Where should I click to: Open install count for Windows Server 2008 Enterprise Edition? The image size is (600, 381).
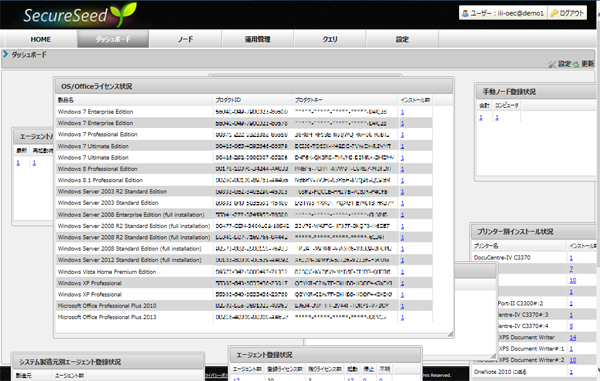pyautogui.click(x=402, y=215)
